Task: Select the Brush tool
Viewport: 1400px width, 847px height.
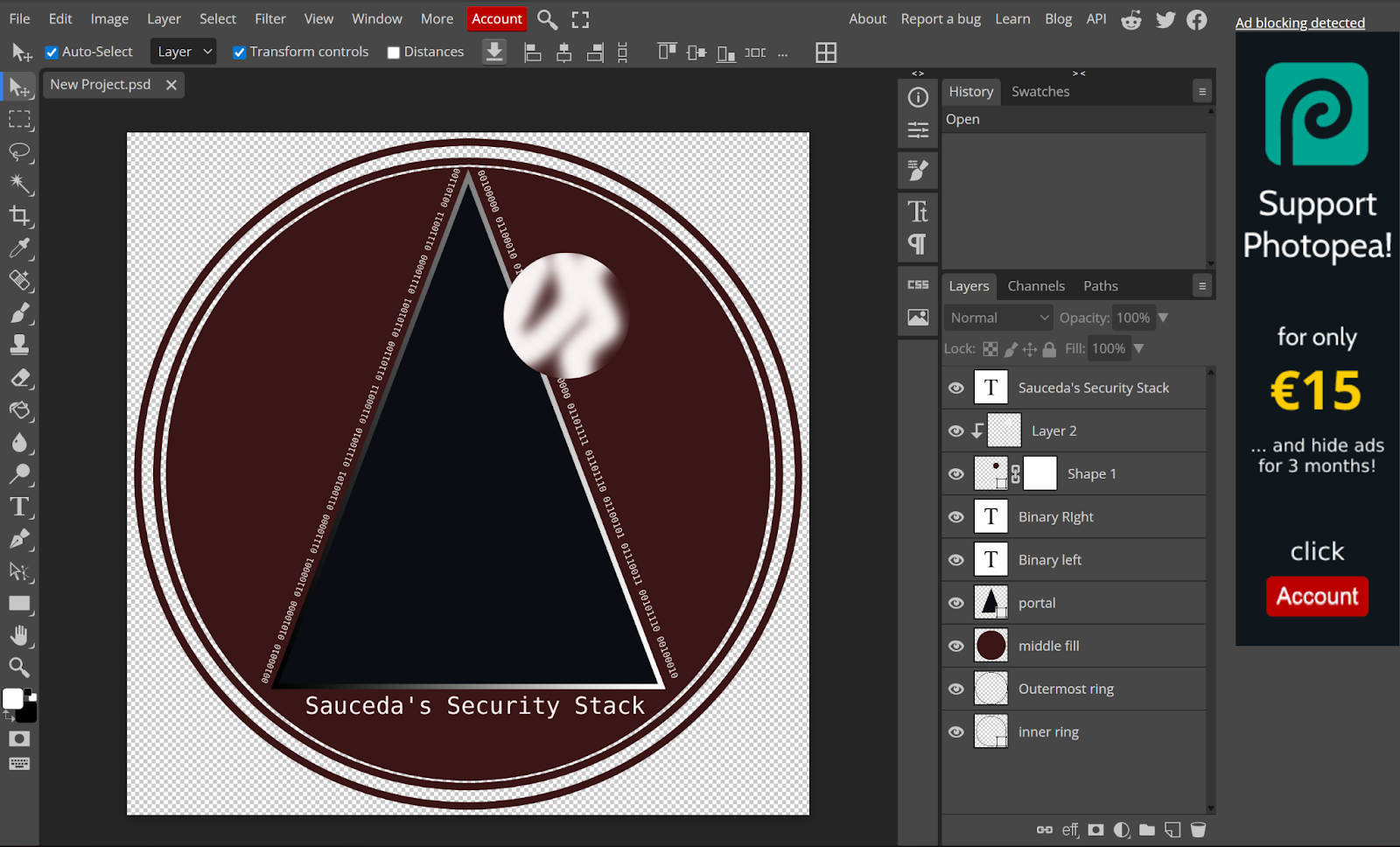Action: pos(19,313)
